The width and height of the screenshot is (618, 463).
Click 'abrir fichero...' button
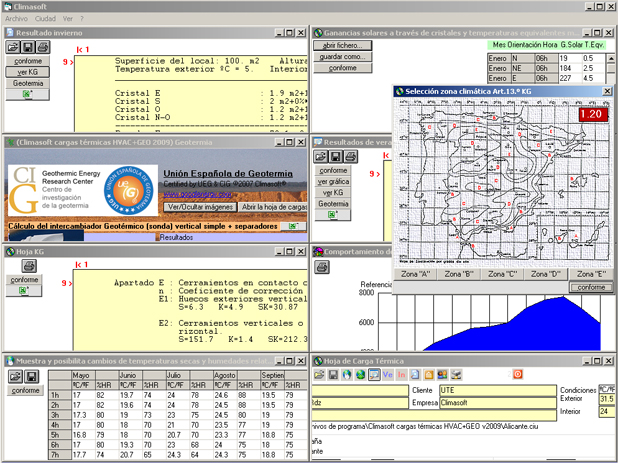[342, 45]
